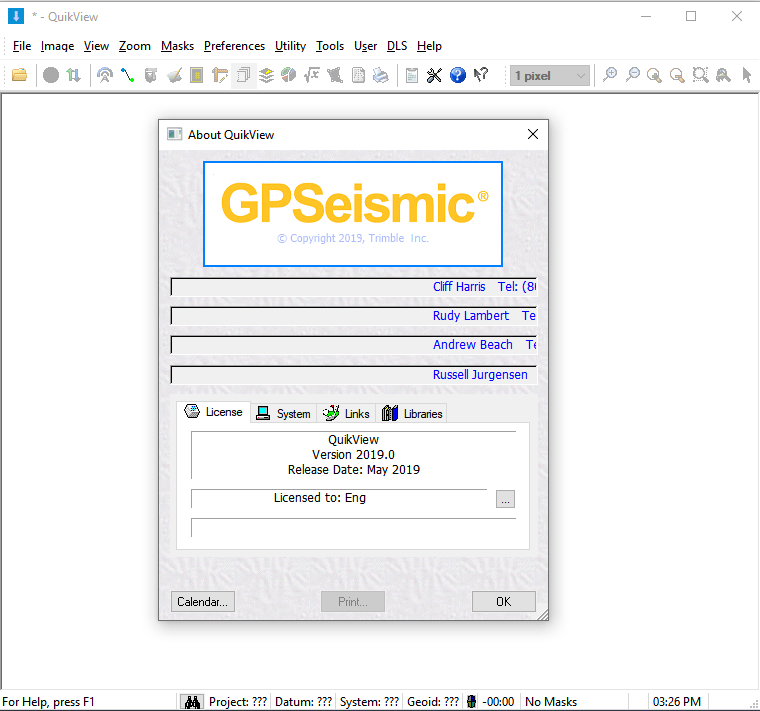
Task: Open the Tools menu
Action: coord(330,46)
